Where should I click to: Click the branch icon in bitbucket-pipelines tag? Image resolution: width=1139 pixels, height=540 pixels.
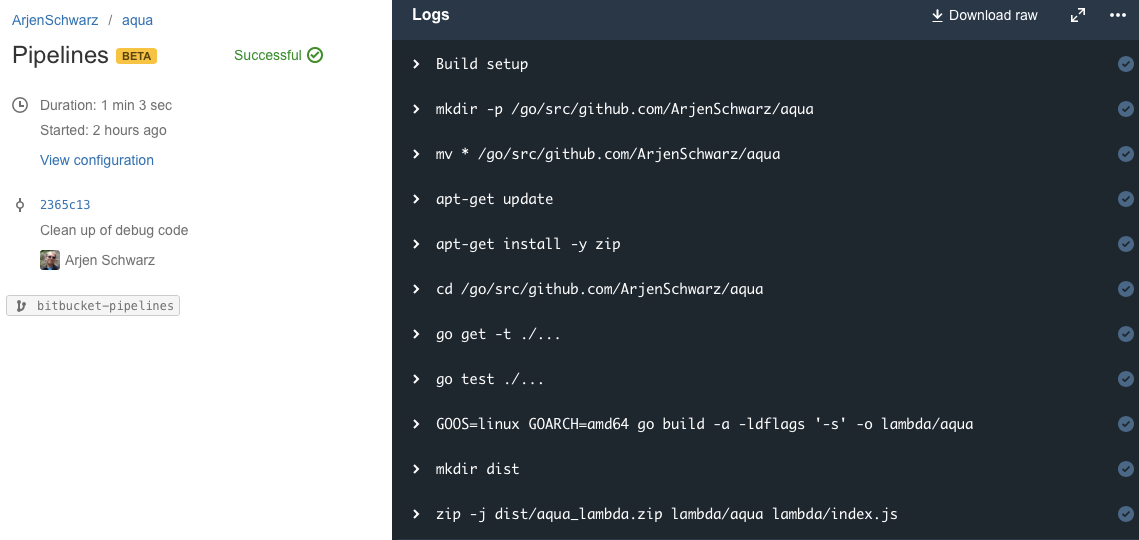point(21,306)
